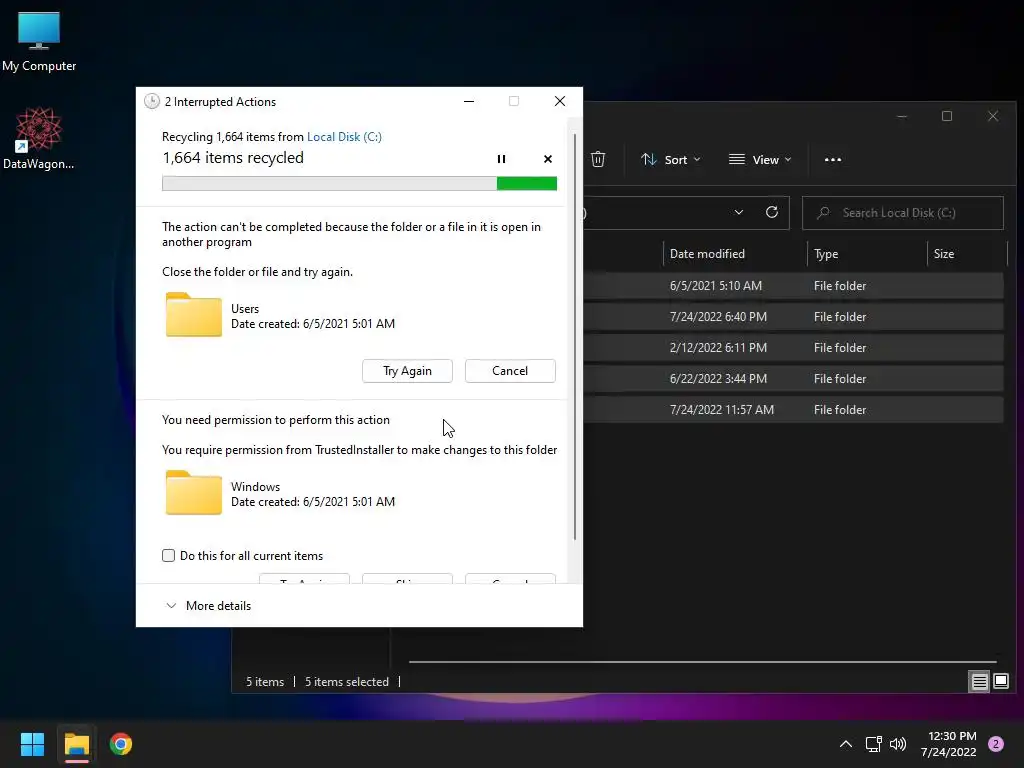Image resolution: width=1024 pixels, height=768 pixels.
Task: Expand address bar history dropdown
Action: point(739,212)
